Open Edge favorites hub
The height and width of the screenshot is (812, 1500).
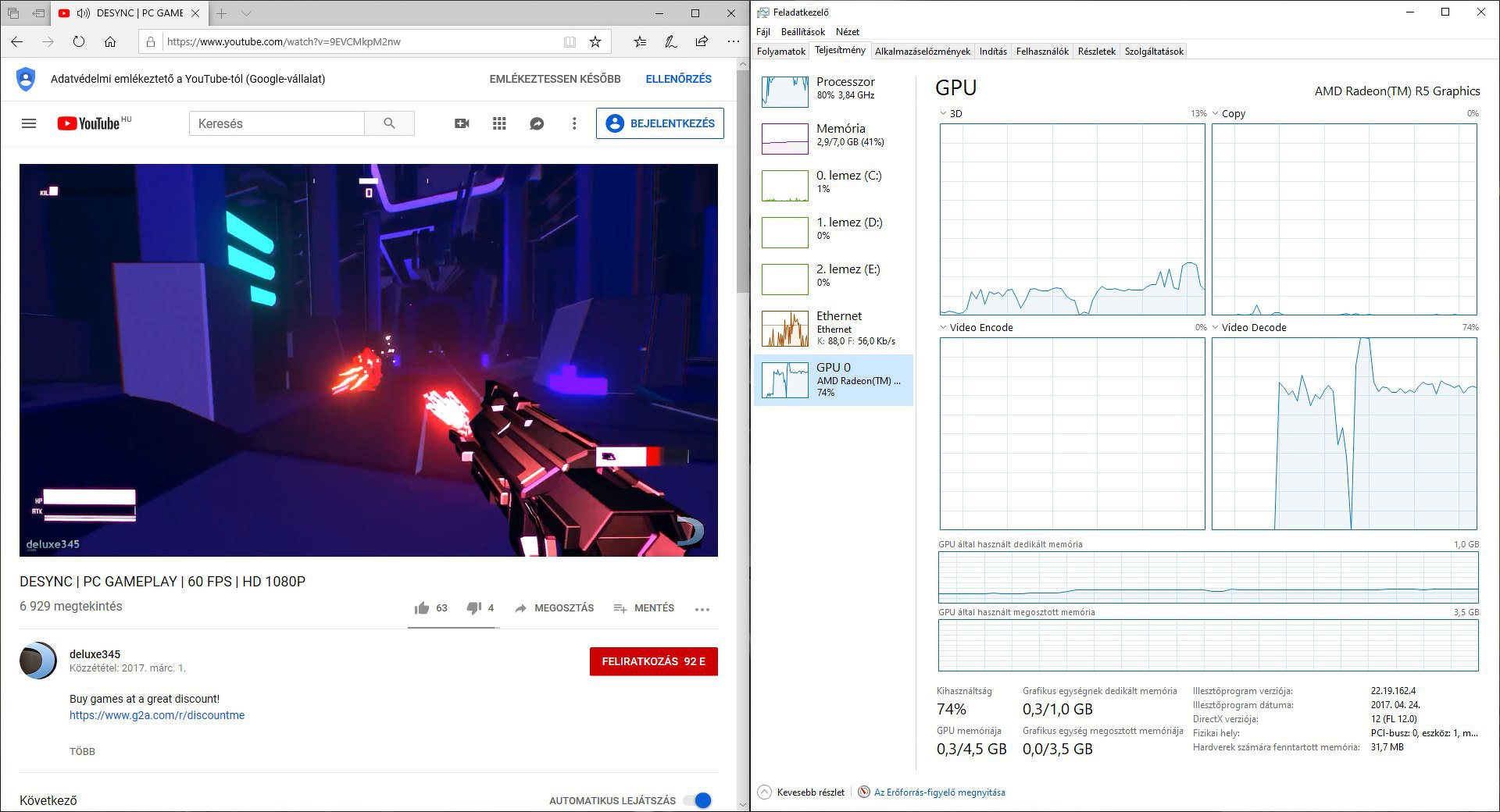640,42
